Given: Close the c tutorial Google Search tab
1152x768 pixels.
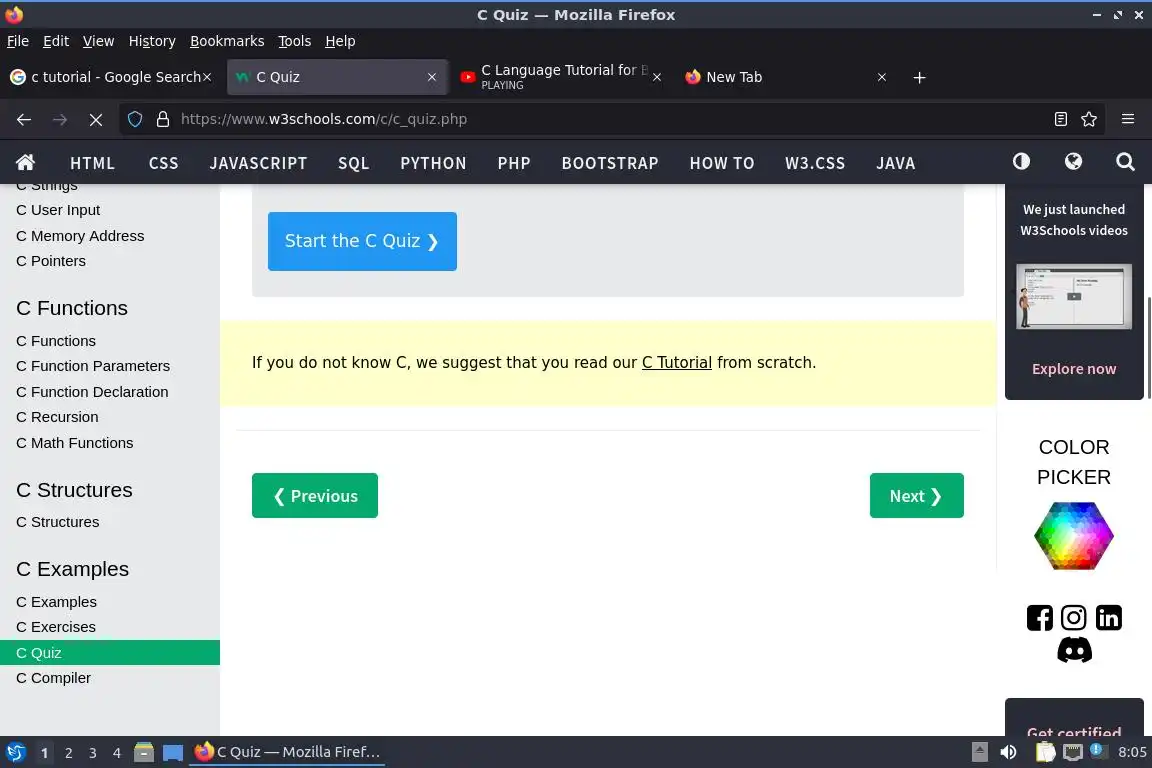Looking at the screenshot, I should point(207,77).
